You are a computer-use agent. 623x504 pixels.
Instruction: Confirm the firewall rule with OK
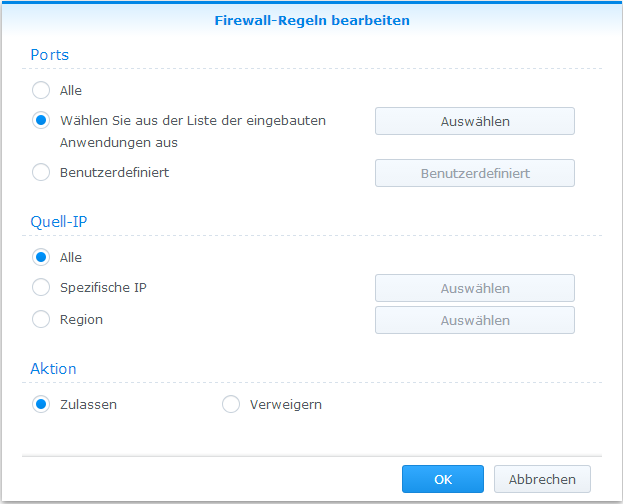[443, 479]
